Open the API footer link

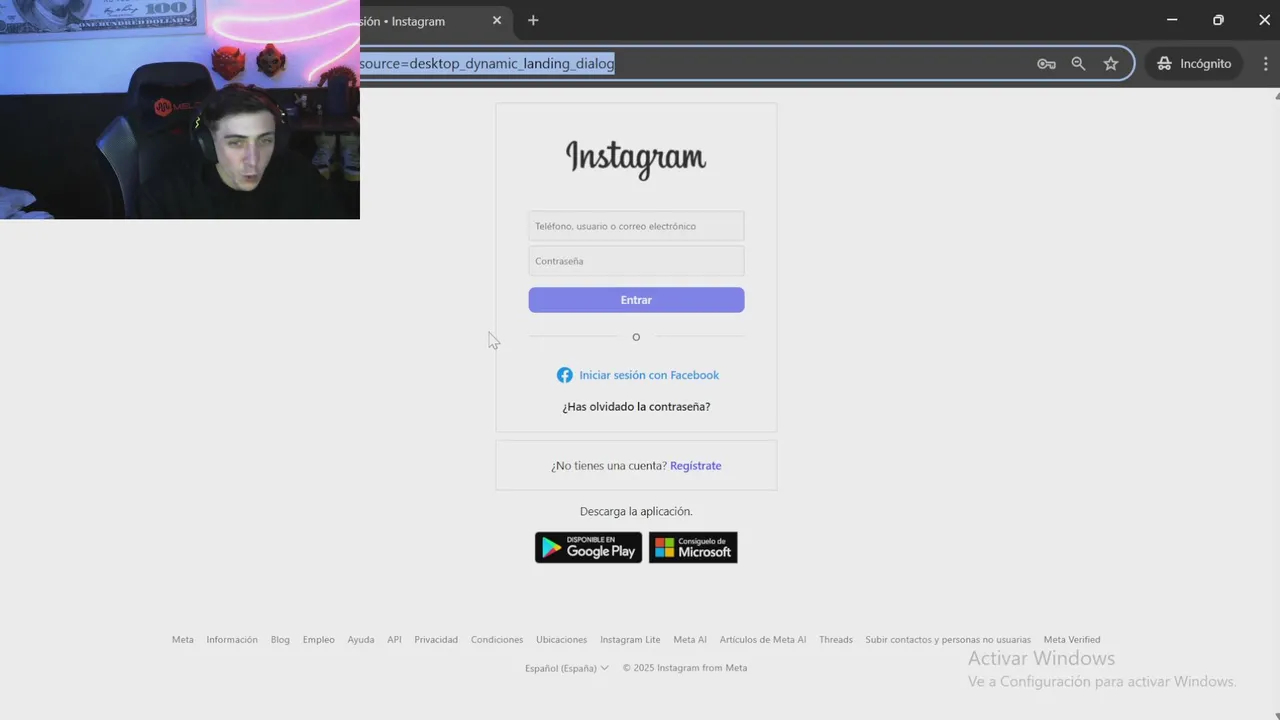[x=394, y=640]
